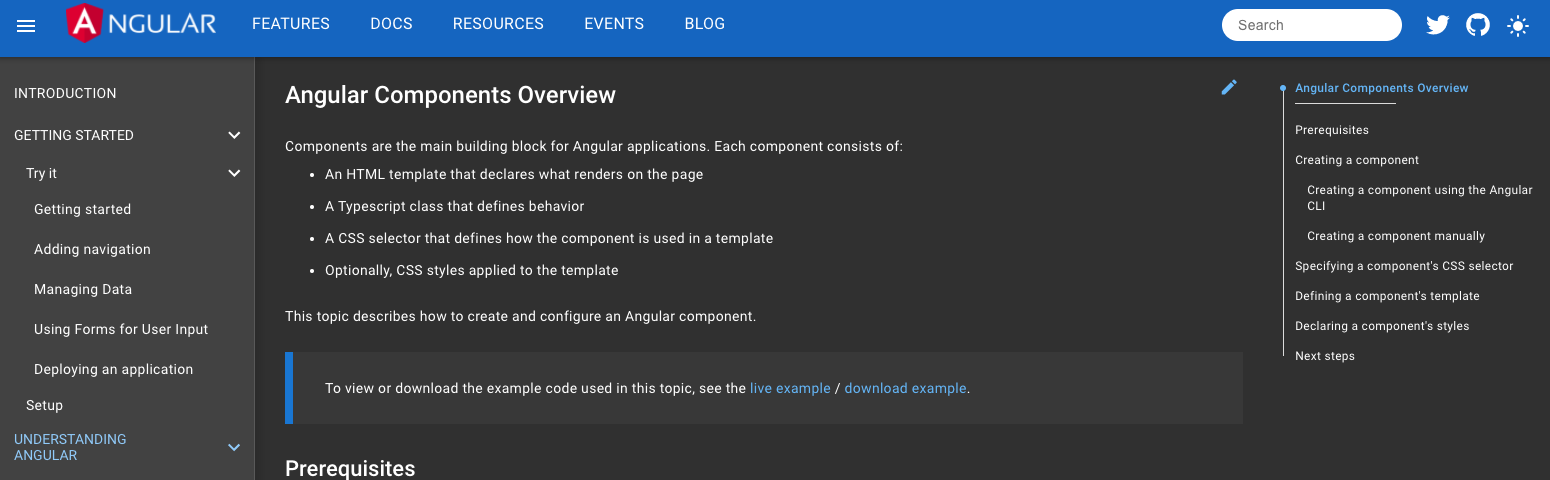Jump to Angular Components Overview in contents

pos(1381,88)
